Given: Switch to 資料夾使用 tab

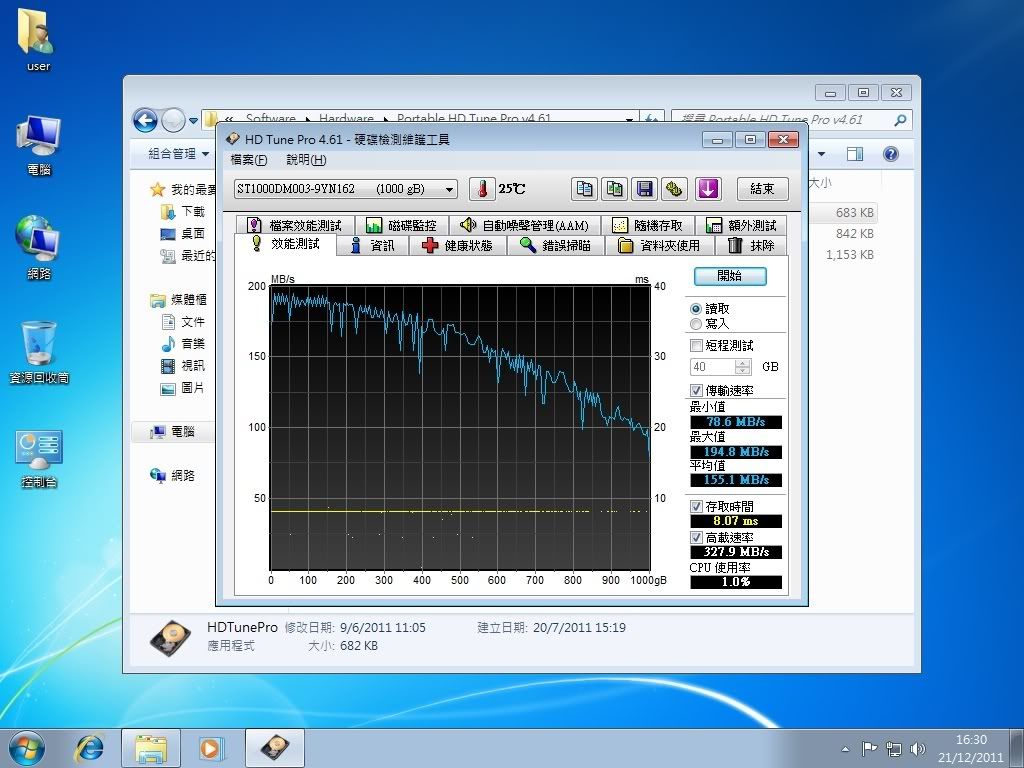Looking at the screenshot, I should click(660, 246).
